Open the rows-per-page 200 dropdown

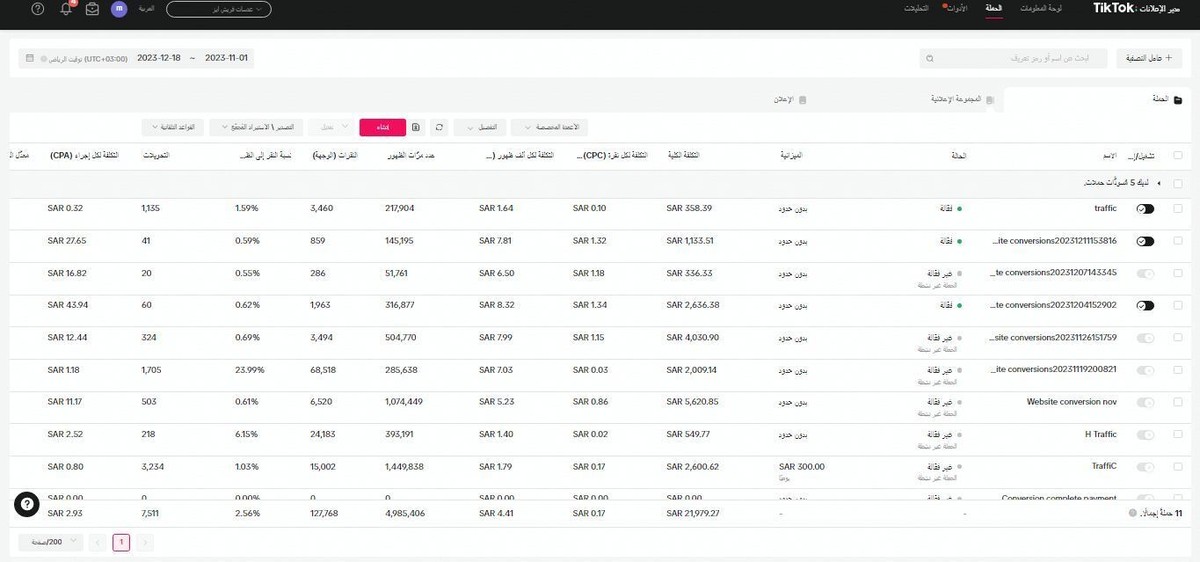tap(49, 542)
